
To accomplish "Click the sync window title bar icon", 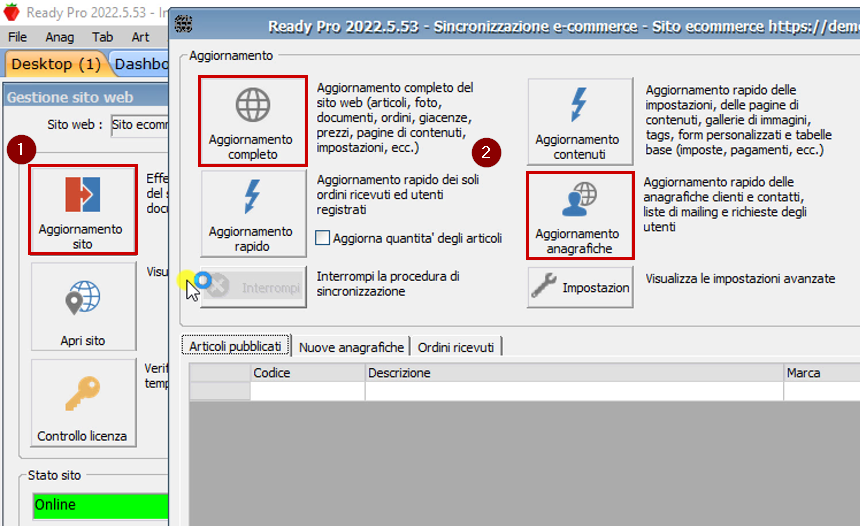I will 184,24.
